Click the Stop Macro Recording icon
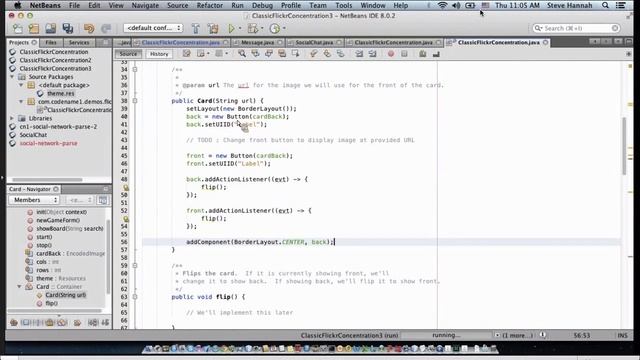Viewport: 640px width, 360px height. tap(404, 54)
